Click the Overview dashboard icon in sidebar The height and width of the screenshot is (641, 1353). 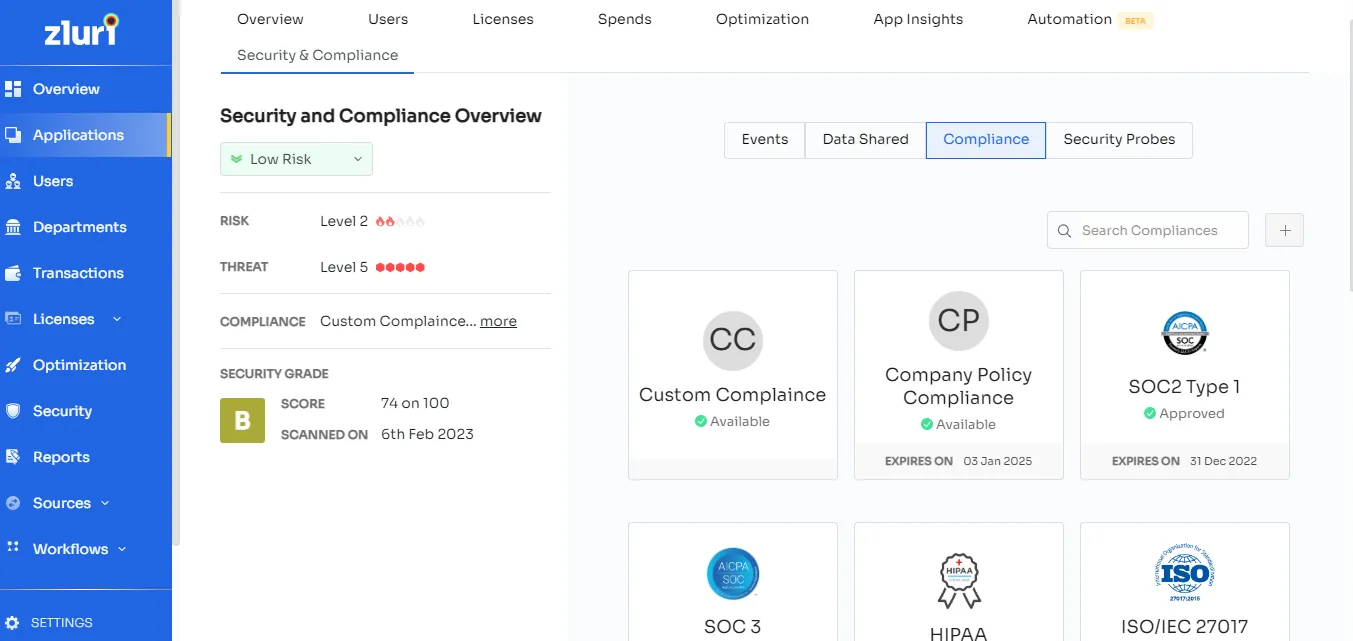[x=13, y=89]
